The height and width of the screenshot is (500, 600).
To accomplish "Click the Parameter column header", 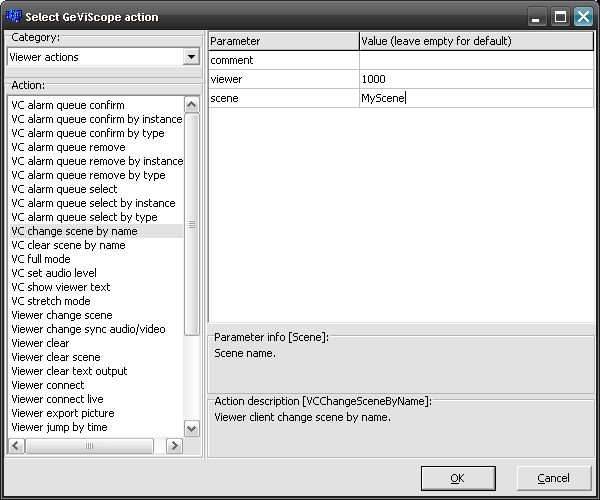I will [x=283, y=41].
